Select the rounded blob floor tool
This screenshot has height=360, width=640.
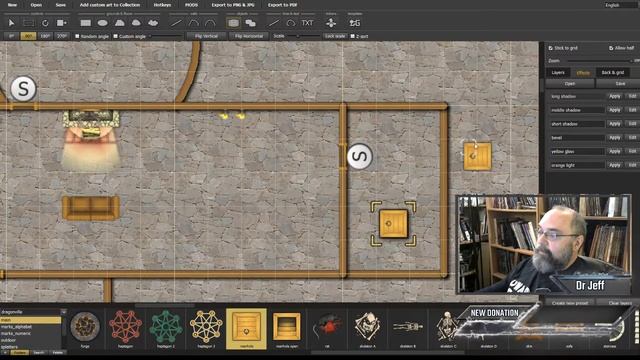pyautogui.click(x=136, y=23)
